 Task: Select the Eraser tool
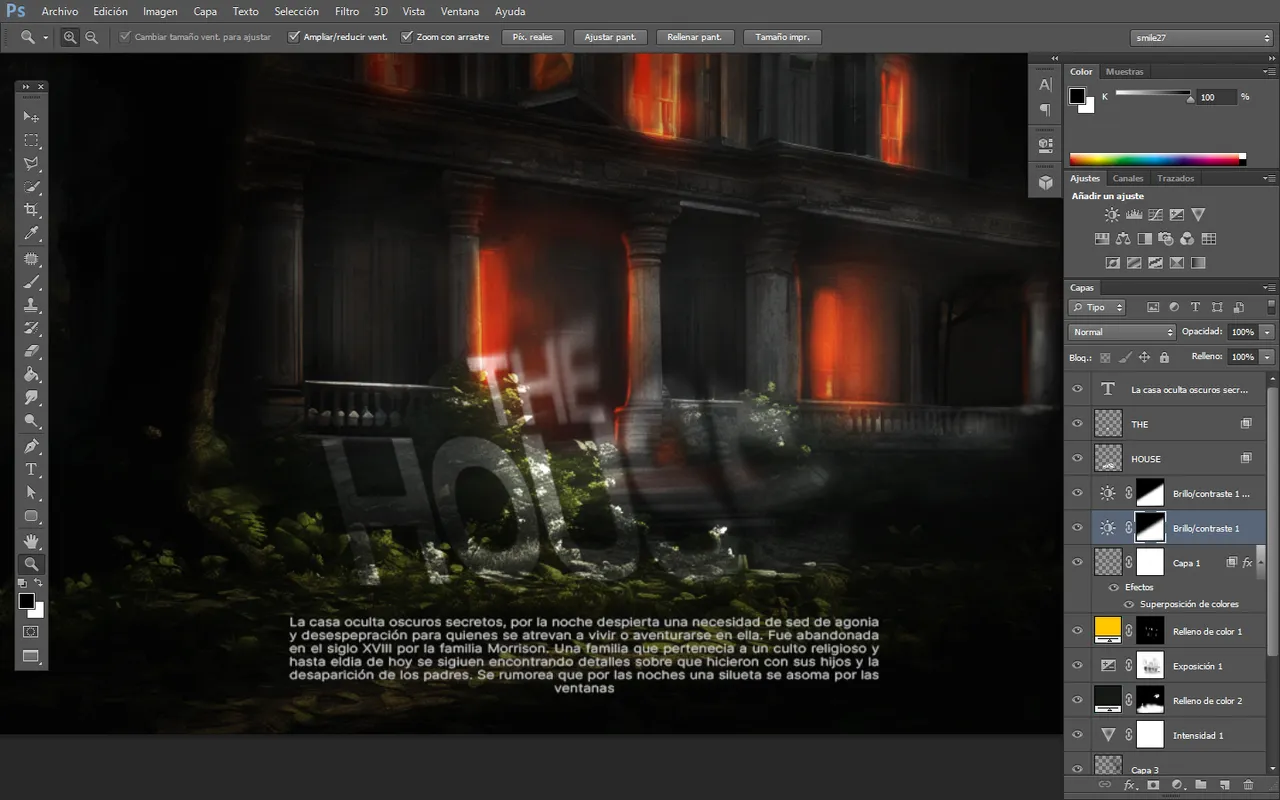coord(31,351)
